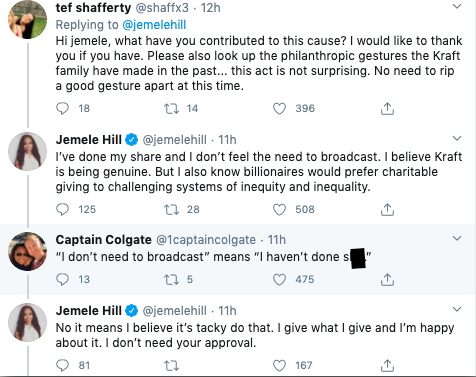476x377 pixels.
Task: Share Jemele Hill's tweet about billionaires
Action: click(387, 210)
